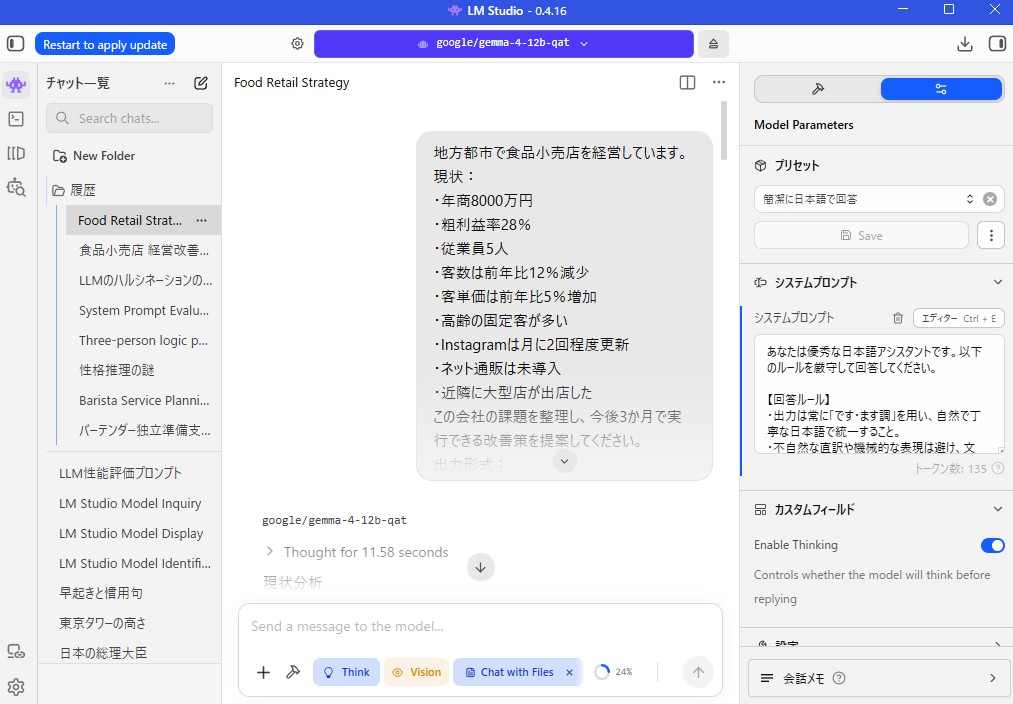The height and width of the screenshot is (704, 1013).
Task: Click chat scrollbar thumb
Action: [724, 129]
